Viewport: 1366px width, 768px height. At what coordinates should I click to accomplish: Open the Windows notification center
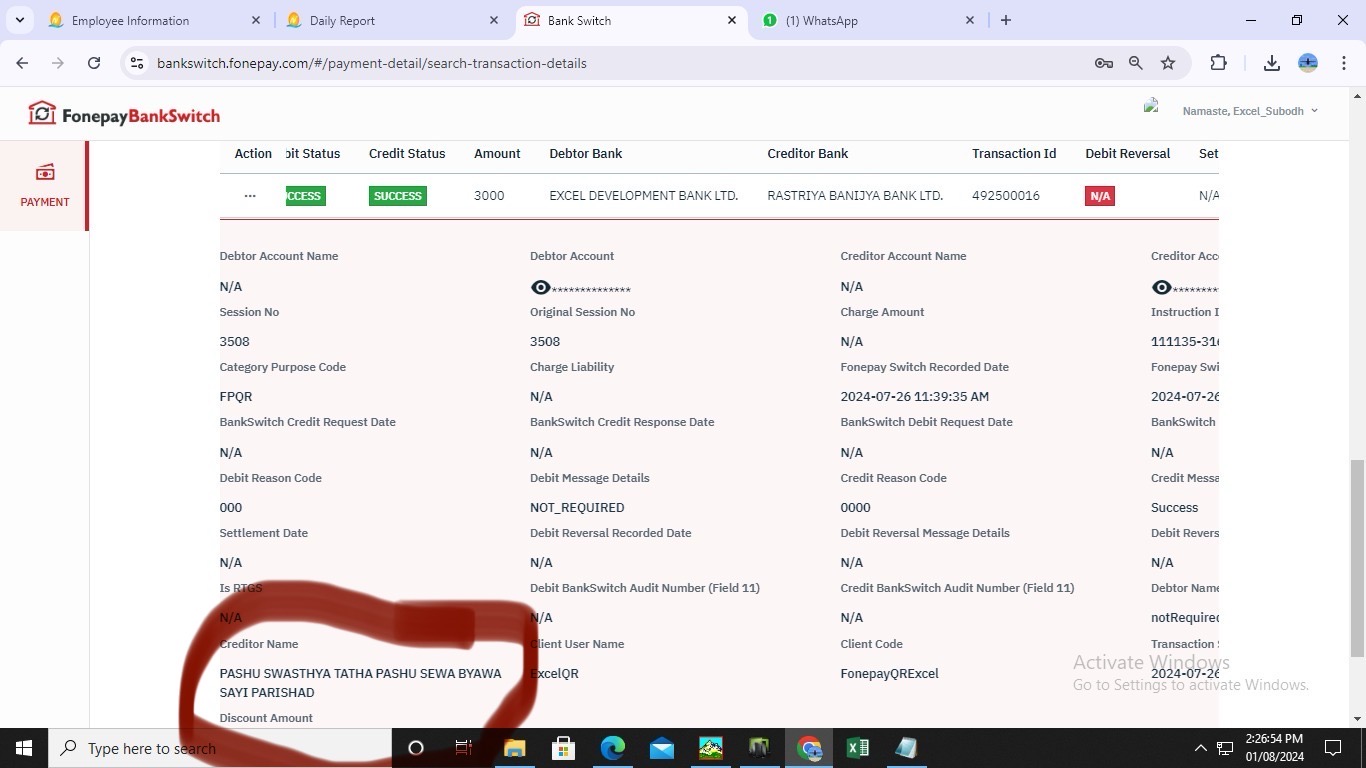pos(1333,748)
